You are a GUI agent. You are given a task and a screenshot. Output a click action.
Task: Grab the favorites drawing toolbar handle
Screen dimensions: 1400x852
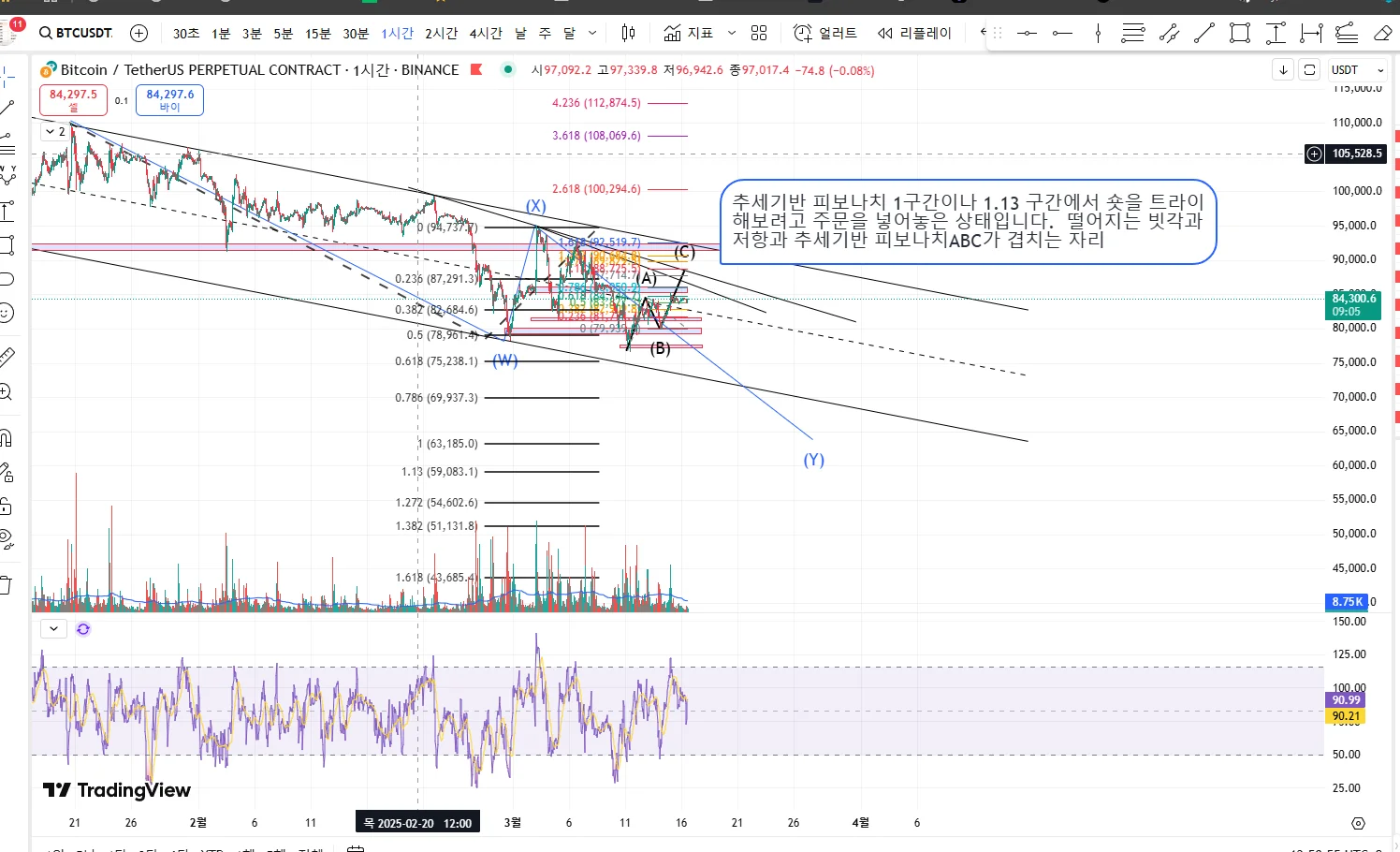998,34
